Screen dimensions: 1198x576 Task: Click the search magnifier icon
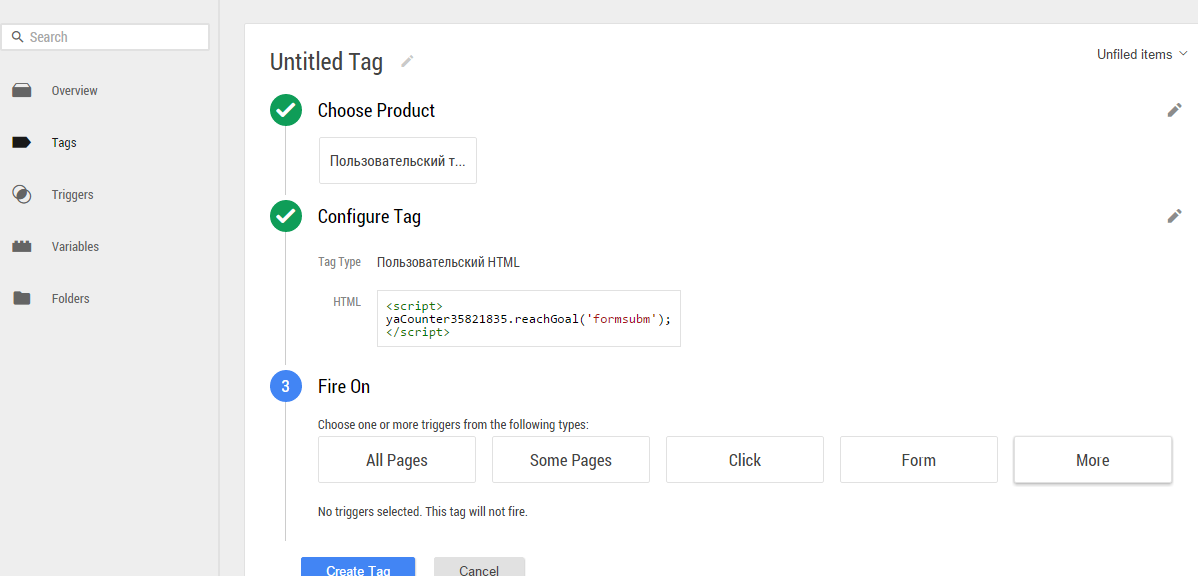(x=18, y=37)
